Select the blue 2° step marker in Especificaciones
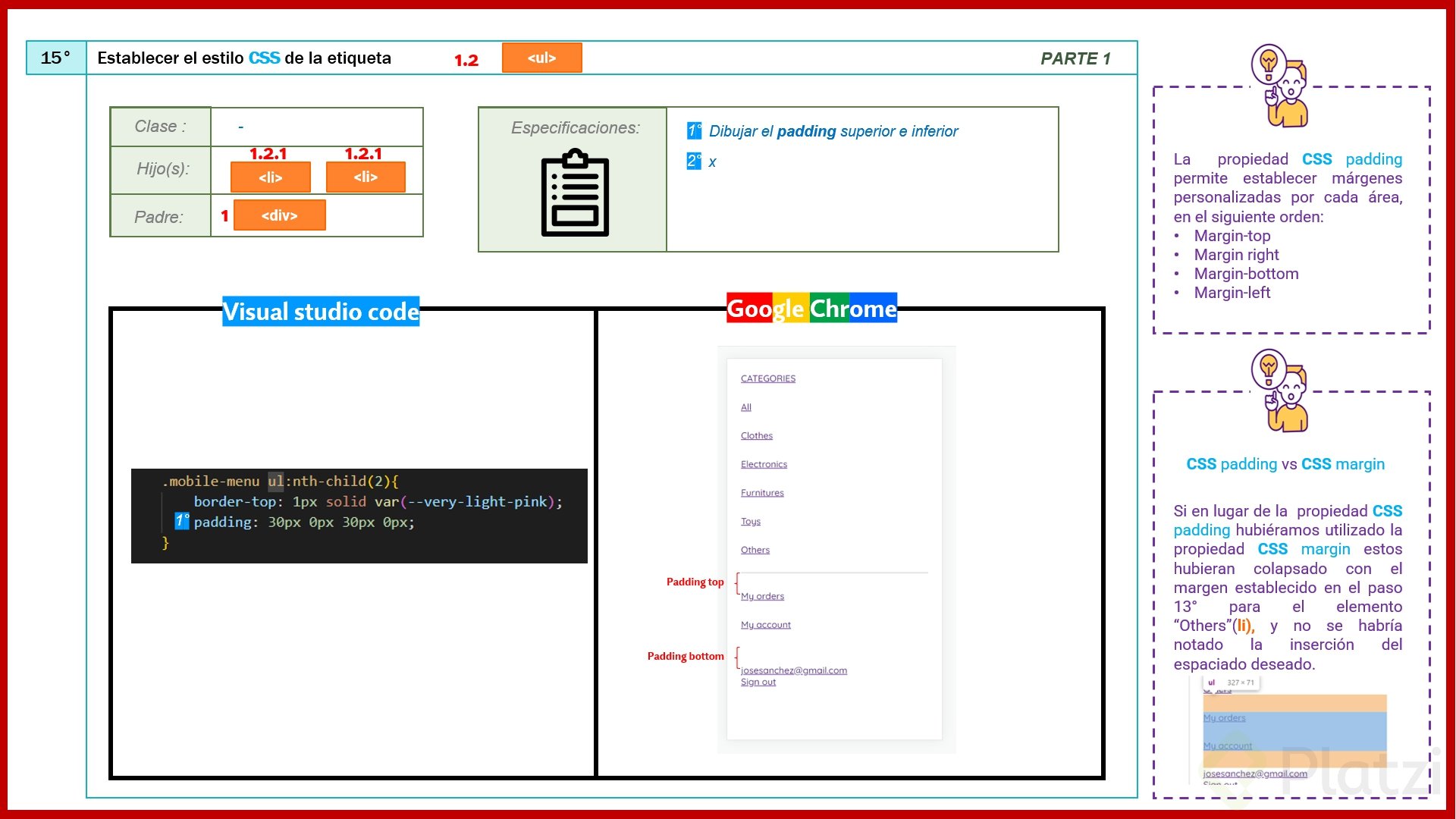The width and height of the screenshot is (1456, 819). coord(693,162)
